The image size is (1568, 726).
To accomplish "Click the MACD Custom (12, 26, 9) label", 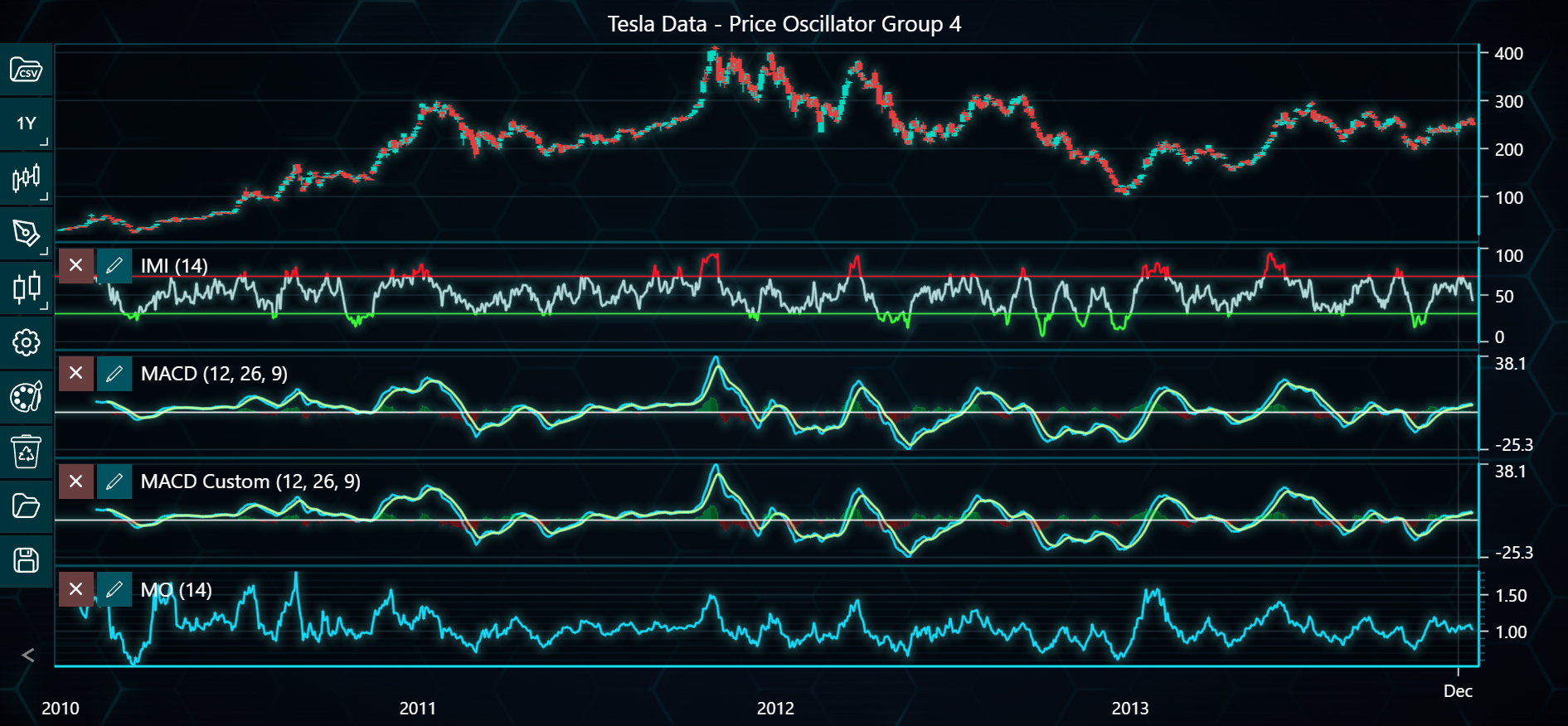I will [250, 482].
